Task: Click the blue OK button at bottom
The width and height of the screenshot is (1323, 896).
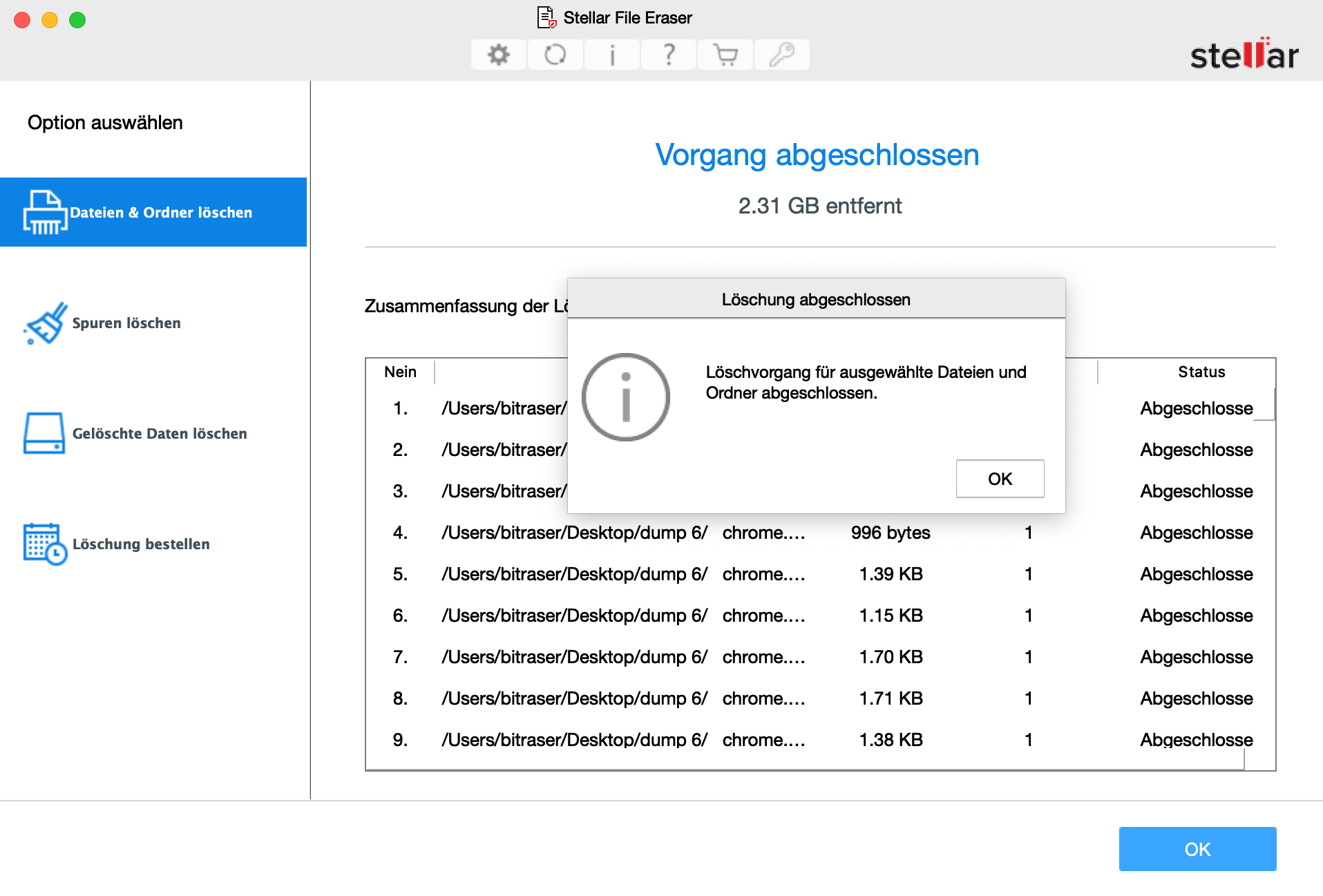Action: [1197, 849]
